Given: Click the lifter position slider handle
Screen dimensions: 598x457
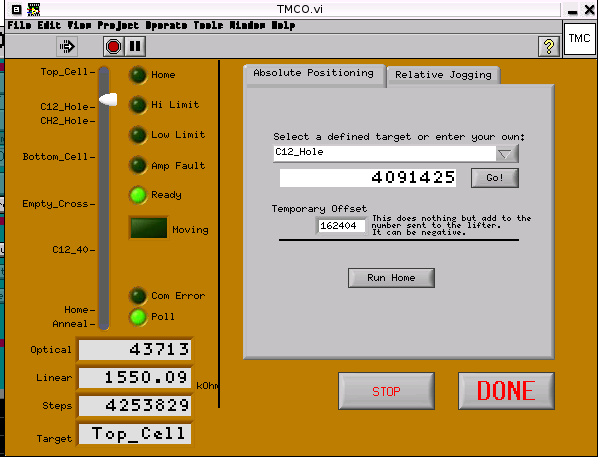Looking at the screenshot, I should (x=108, y=99).
